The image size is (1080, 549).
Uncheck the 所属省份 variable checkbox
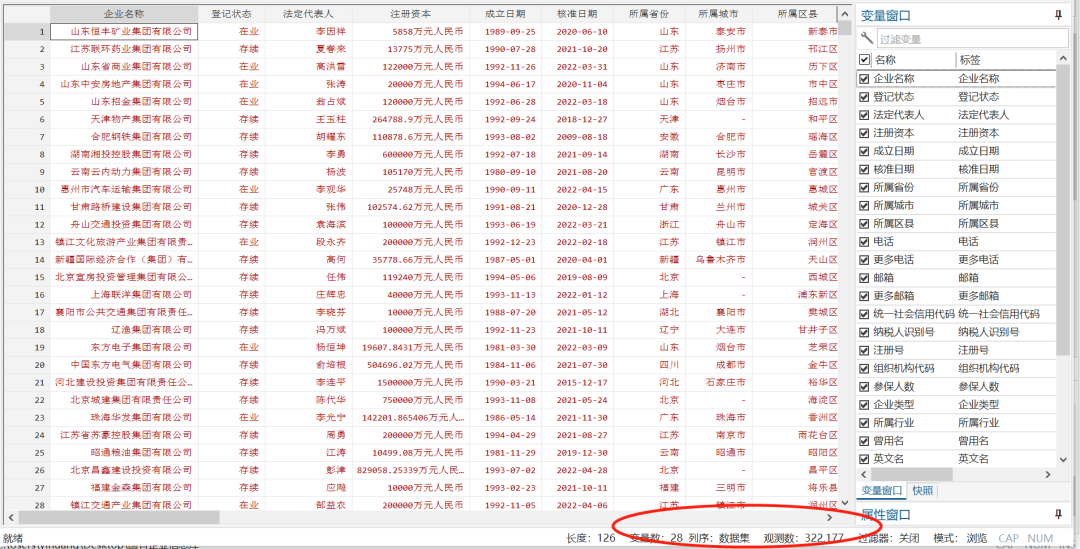coord(864,187)
